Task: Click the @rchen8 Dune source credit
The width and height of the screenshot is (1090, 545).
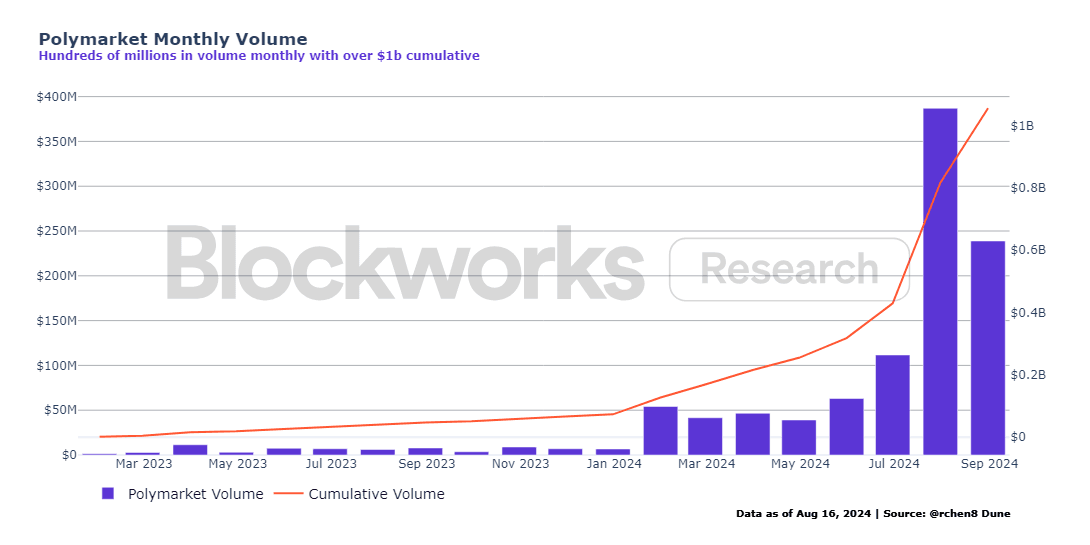Action: [968, 514]
